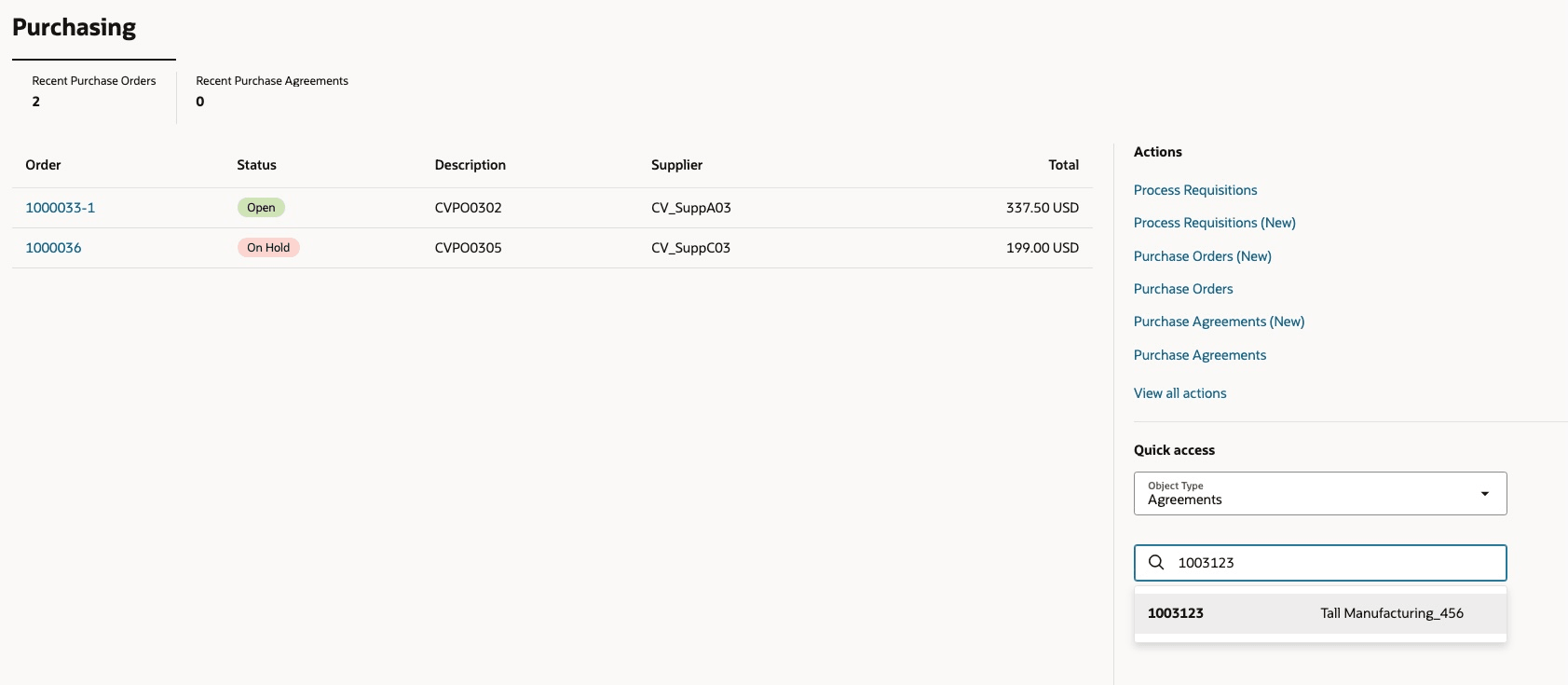
Task: Open purchase order 1000036
Action: click(x=53, y=248)
